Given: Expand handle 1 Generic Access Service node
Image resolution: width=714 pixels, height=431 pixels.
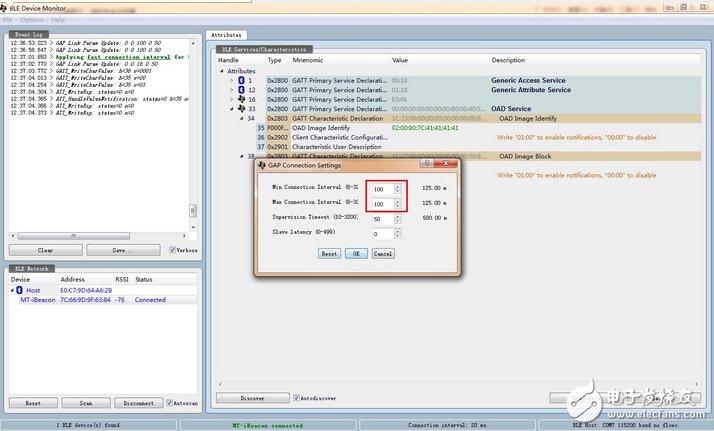Looking at the screenshot, I should [231, 80].
